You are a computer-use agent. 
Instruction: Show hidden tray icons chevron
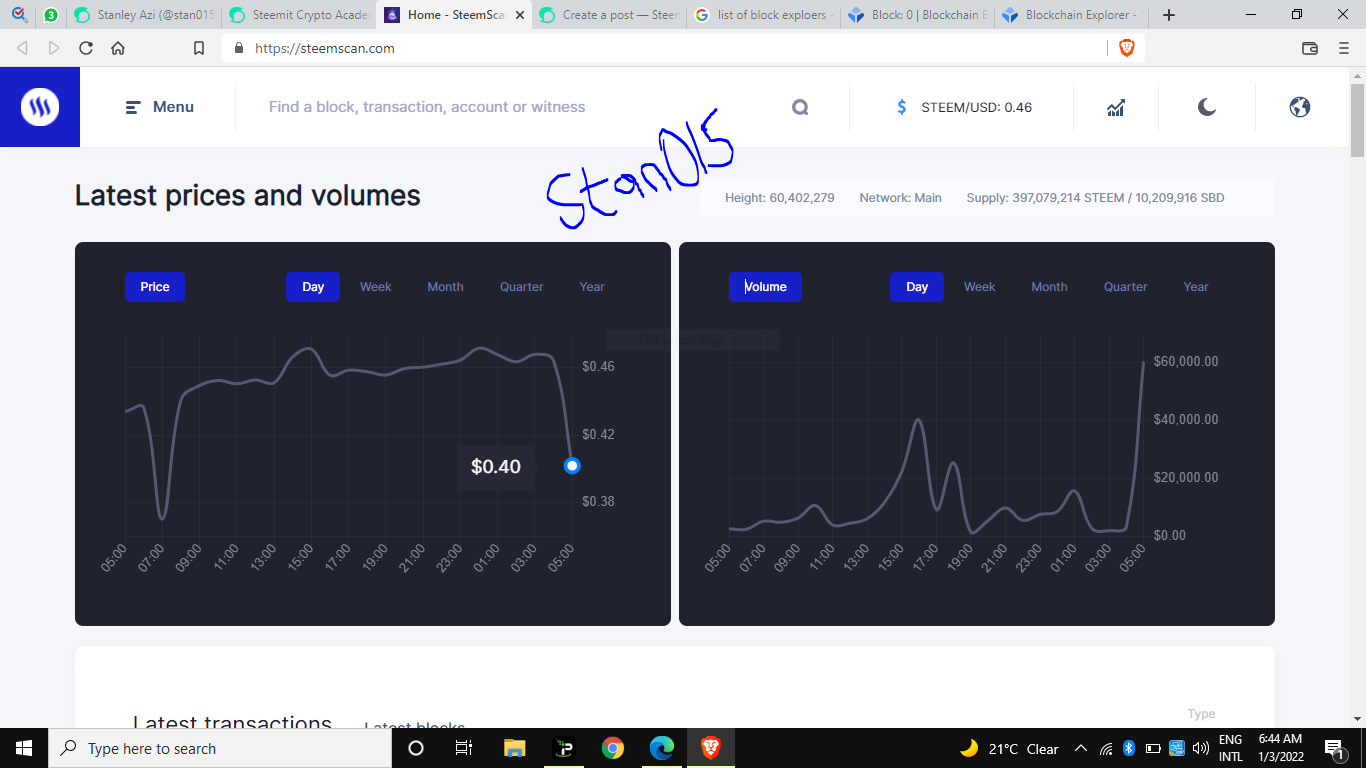point(1081,748)
